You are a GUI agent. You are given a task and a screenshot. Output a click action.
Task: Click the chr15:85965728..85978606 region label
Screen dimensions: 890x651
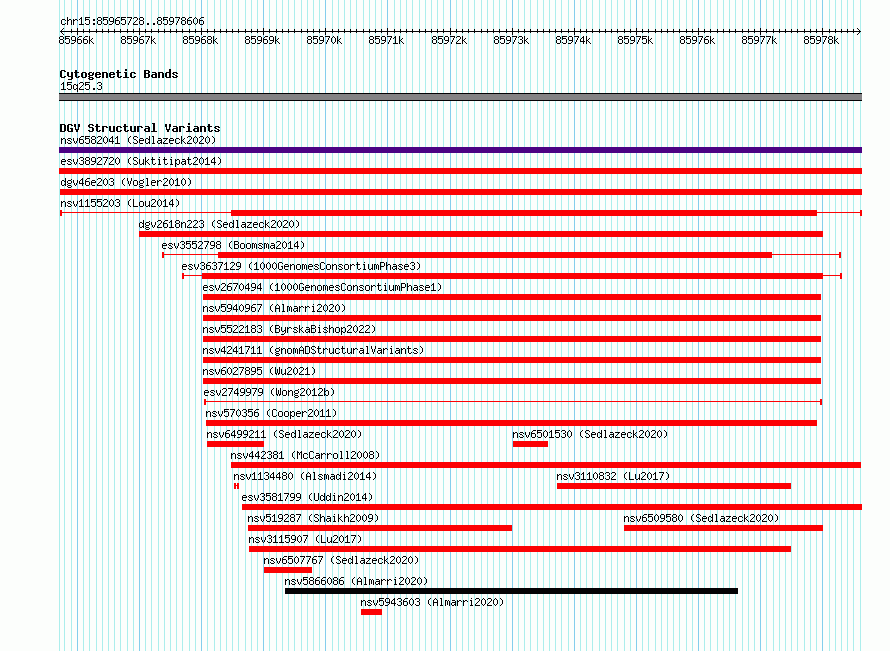click(x=132, y=21)
